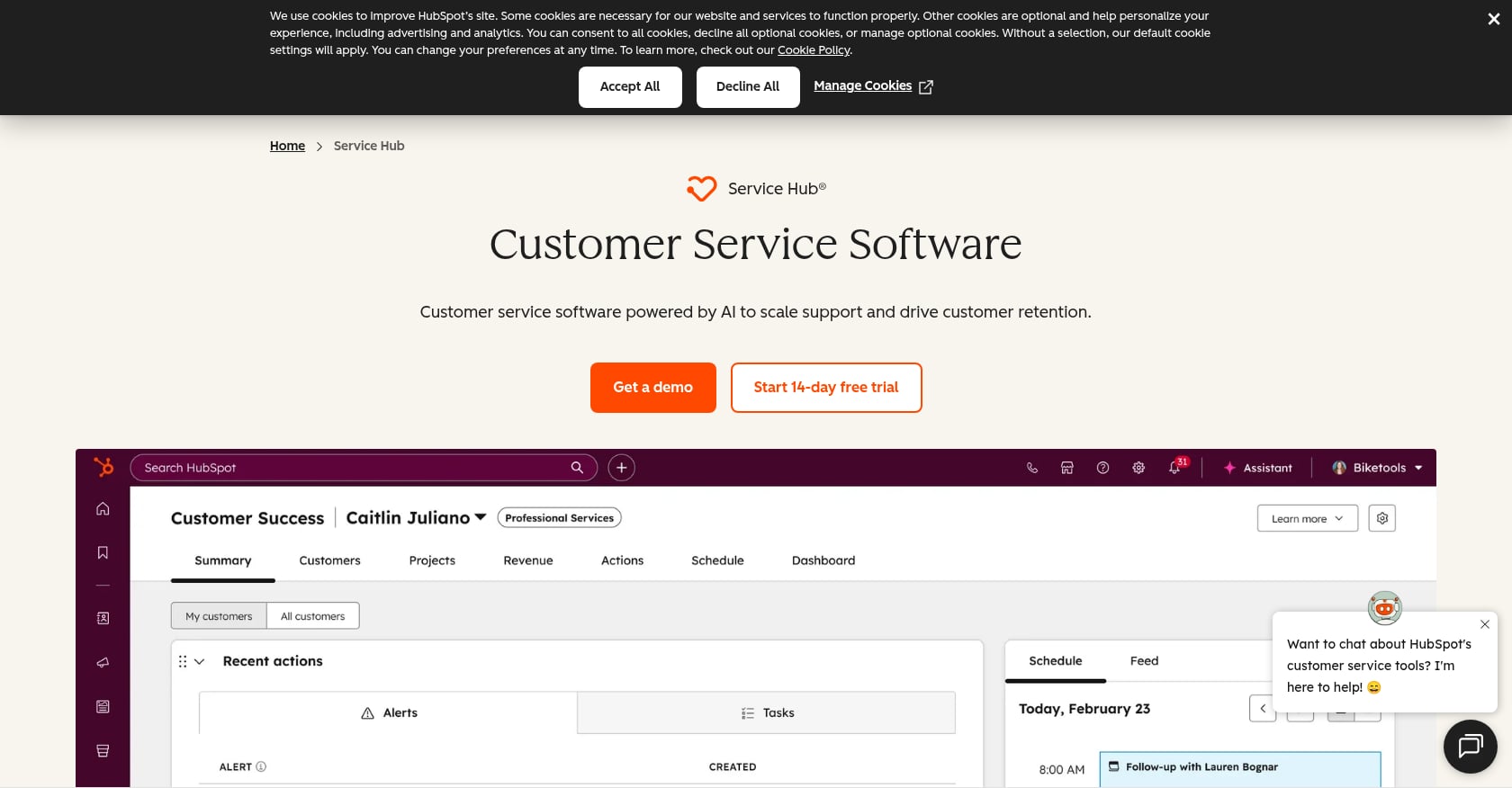The height and width of the screenshot is (788, 1512).
Task: Switch to the Revenue tab
Action: coord(528,560)
